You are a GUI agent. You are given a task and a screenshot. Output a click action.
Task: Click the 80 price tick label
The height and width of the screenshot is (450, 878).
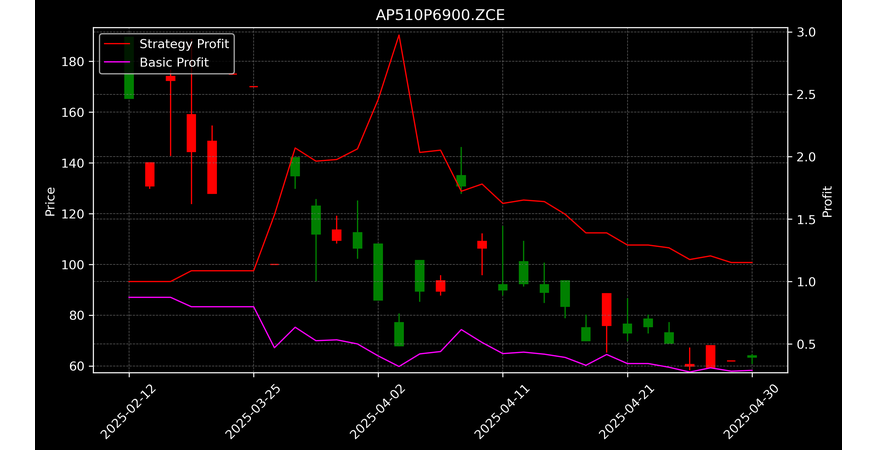(x=76, y=316)
